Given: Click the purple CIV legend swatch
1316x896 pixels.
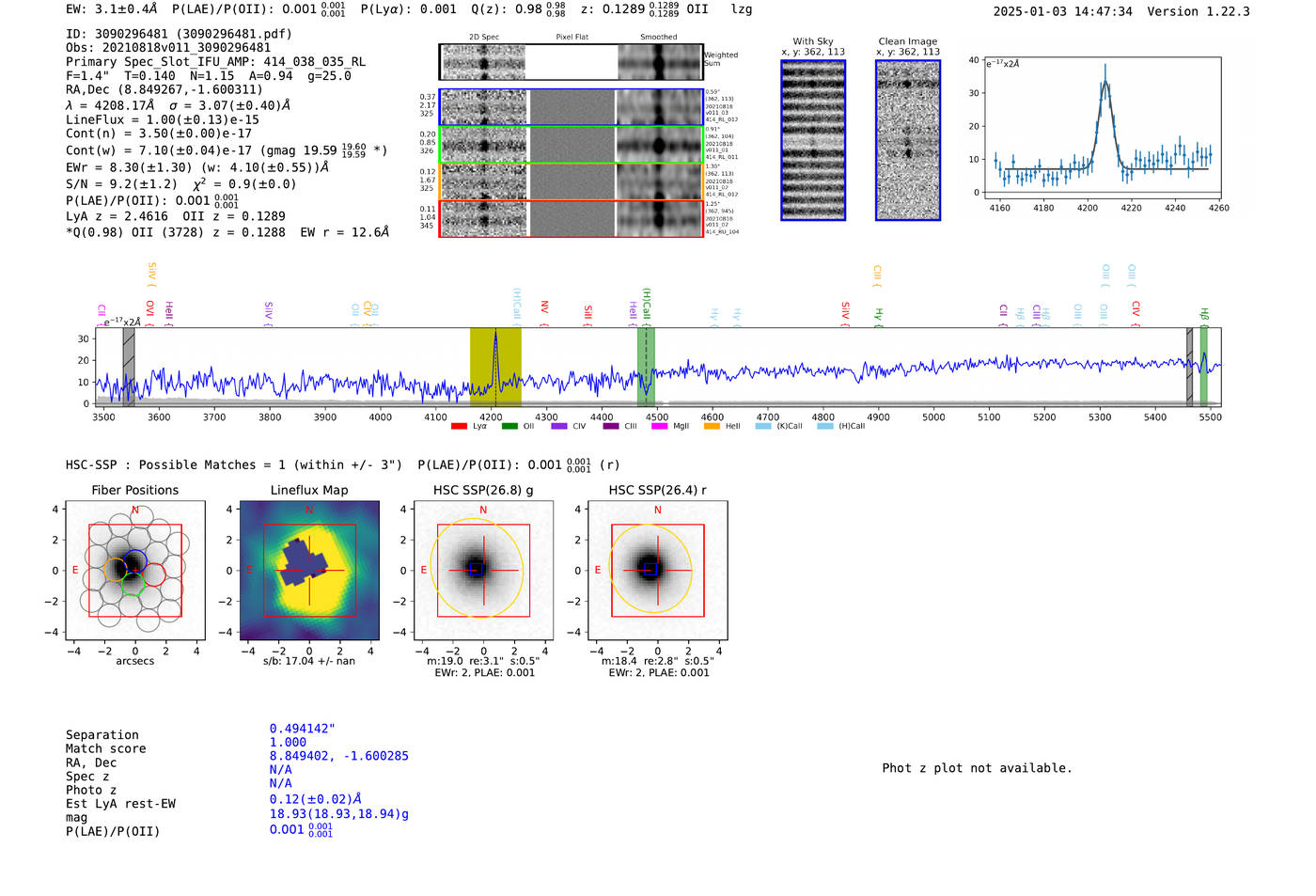Looking at the screenshot, I should pyautogui.click(x=559, y=426).
